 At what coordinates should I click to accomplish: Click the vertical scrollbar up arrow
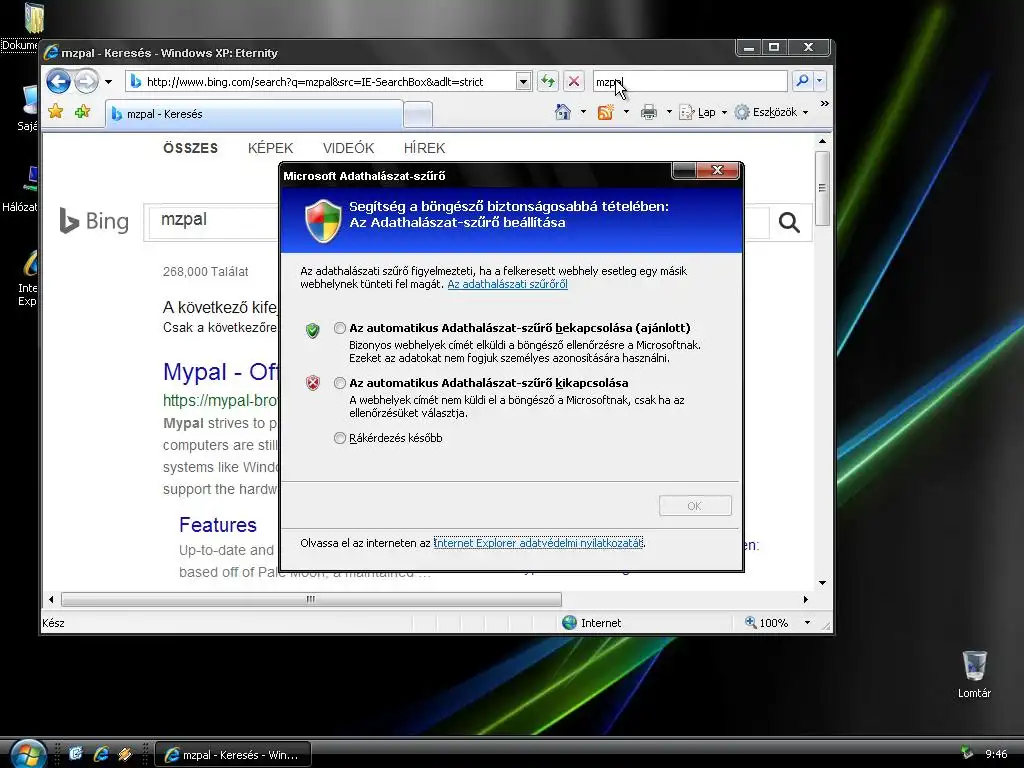point(822,141)
